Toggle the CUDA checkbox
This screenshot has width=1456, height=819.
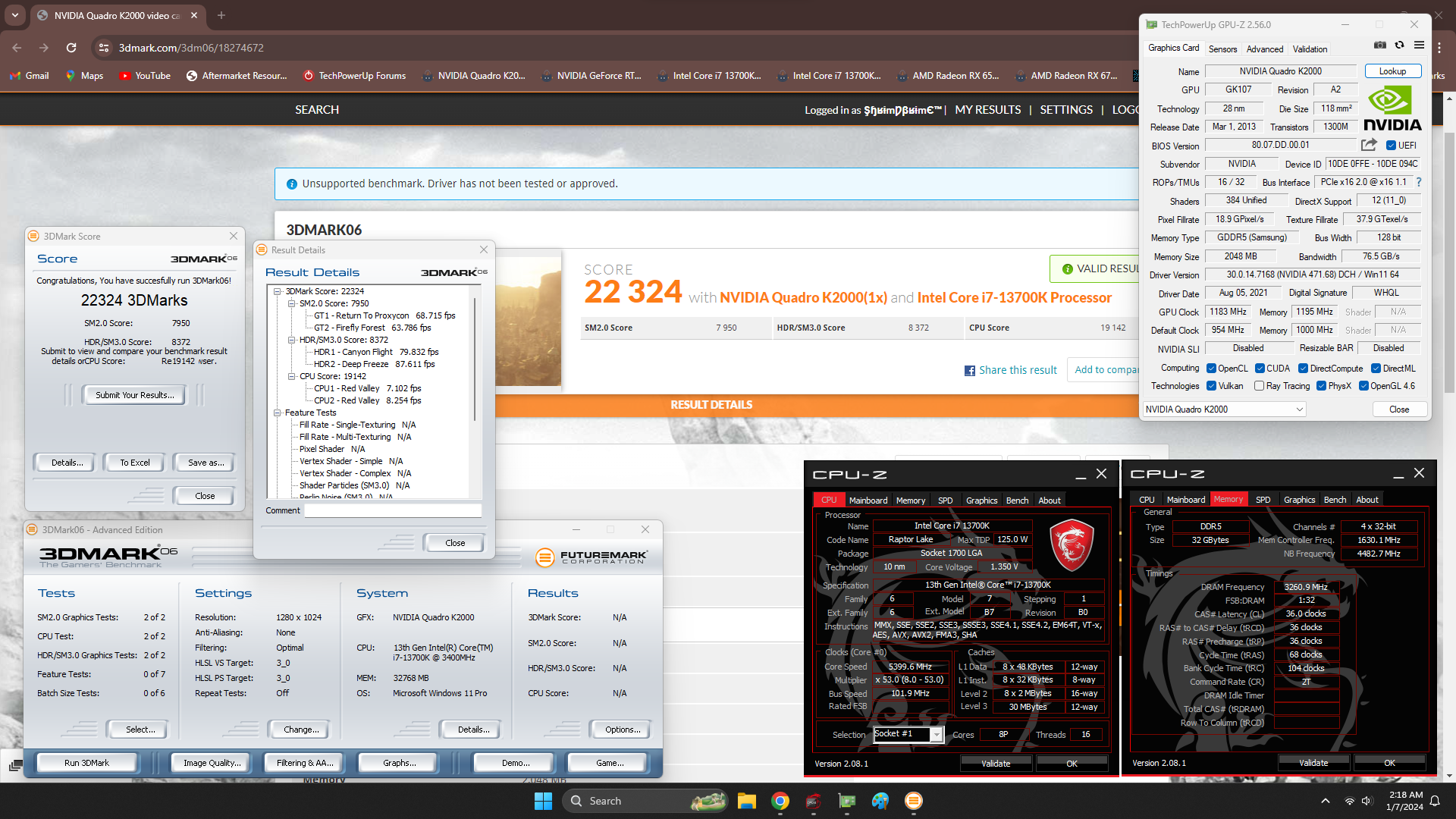coord(1260,369)
